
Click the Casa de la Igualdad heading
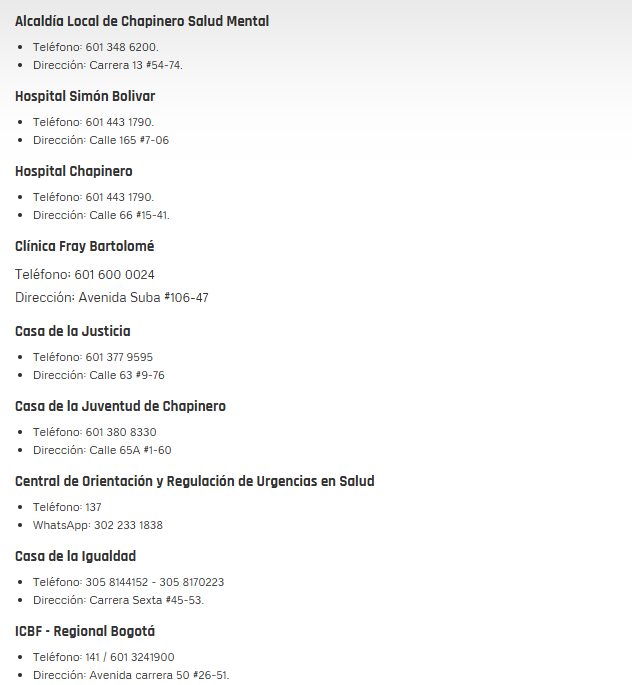[x=76, y=556]
